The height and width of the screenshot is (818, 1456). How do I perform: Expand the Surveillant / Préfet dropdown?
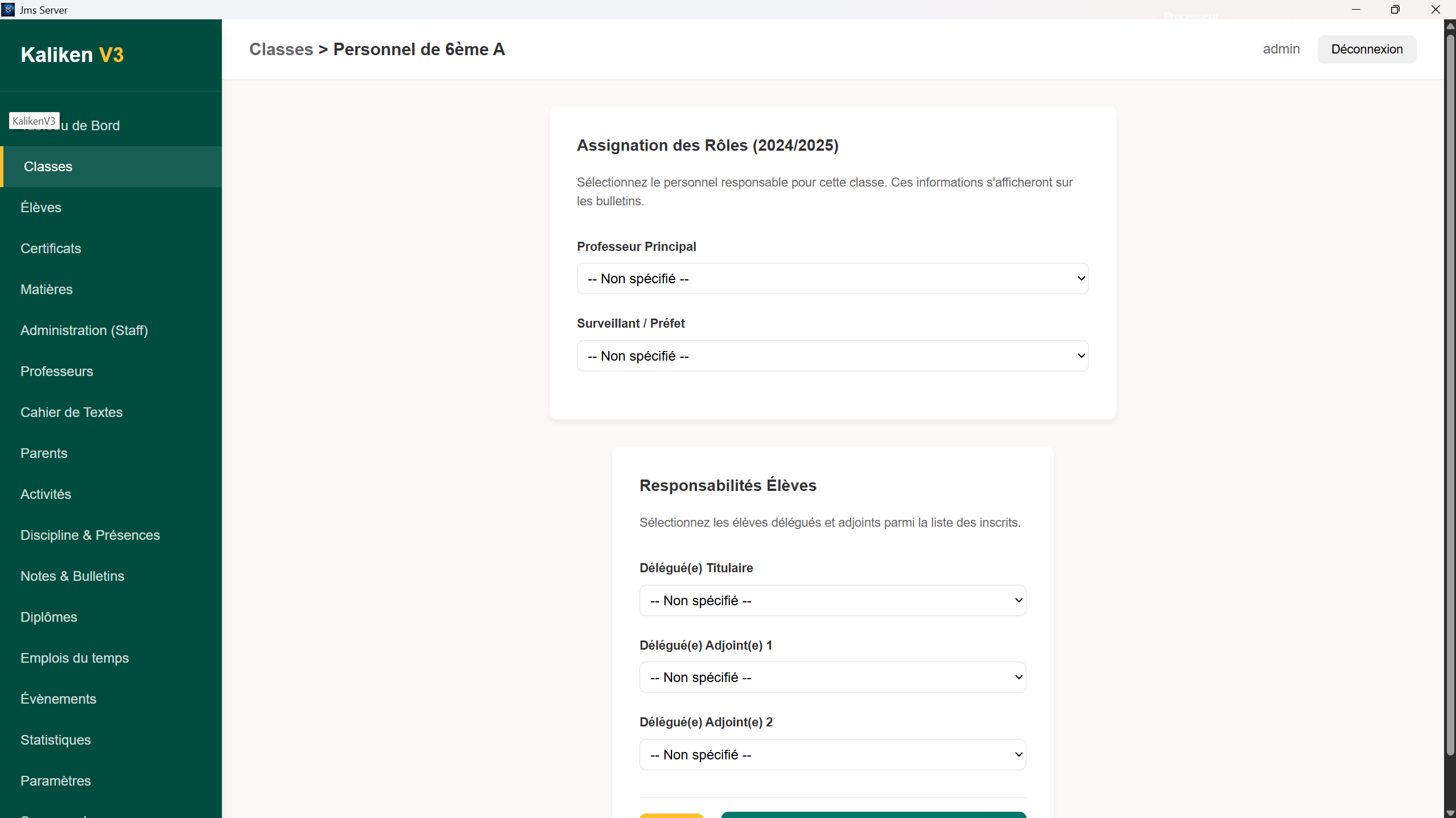coord(832,356)
